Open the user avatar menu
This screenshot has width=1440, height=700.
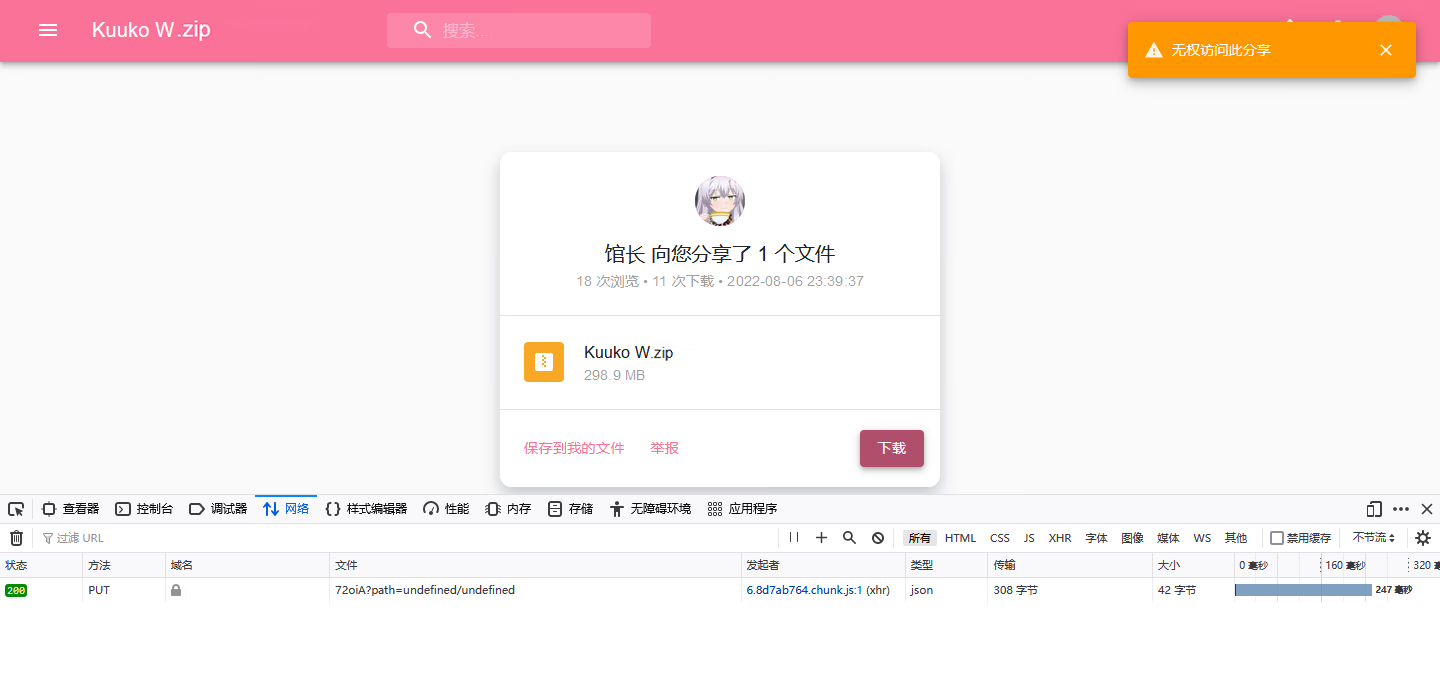(1388, 27)
